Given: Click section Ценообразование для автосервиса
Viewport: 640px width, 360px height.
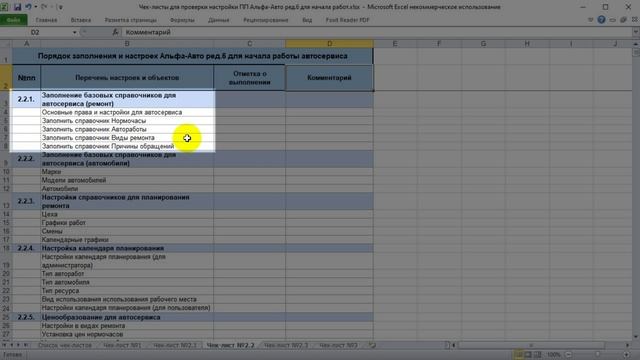Looking at the screenshot, I should pos(127,317).
